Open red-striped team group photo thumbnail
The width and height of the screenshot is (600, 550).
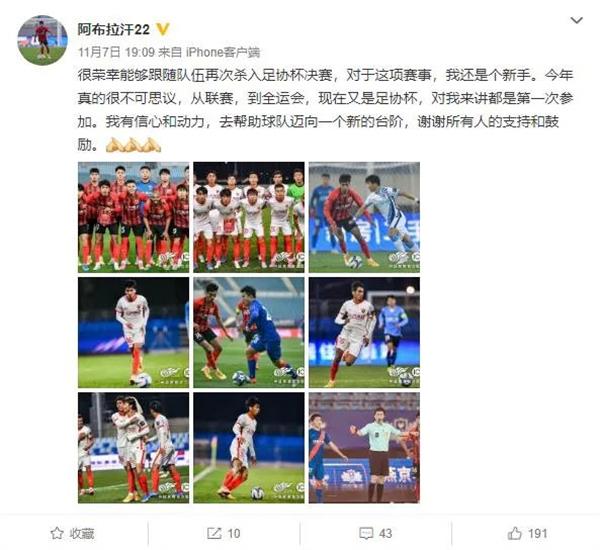[x=134, y=217]
